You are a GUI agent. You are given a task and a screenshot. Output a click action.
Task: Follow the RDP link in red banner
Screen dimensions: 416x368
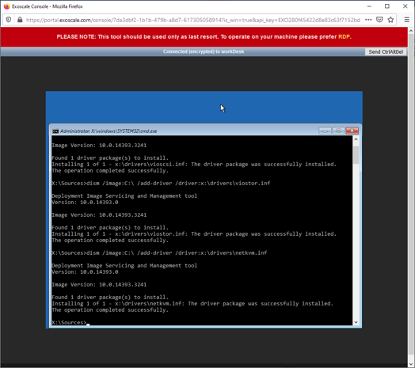pyautogui.click(x=344, y=37)
